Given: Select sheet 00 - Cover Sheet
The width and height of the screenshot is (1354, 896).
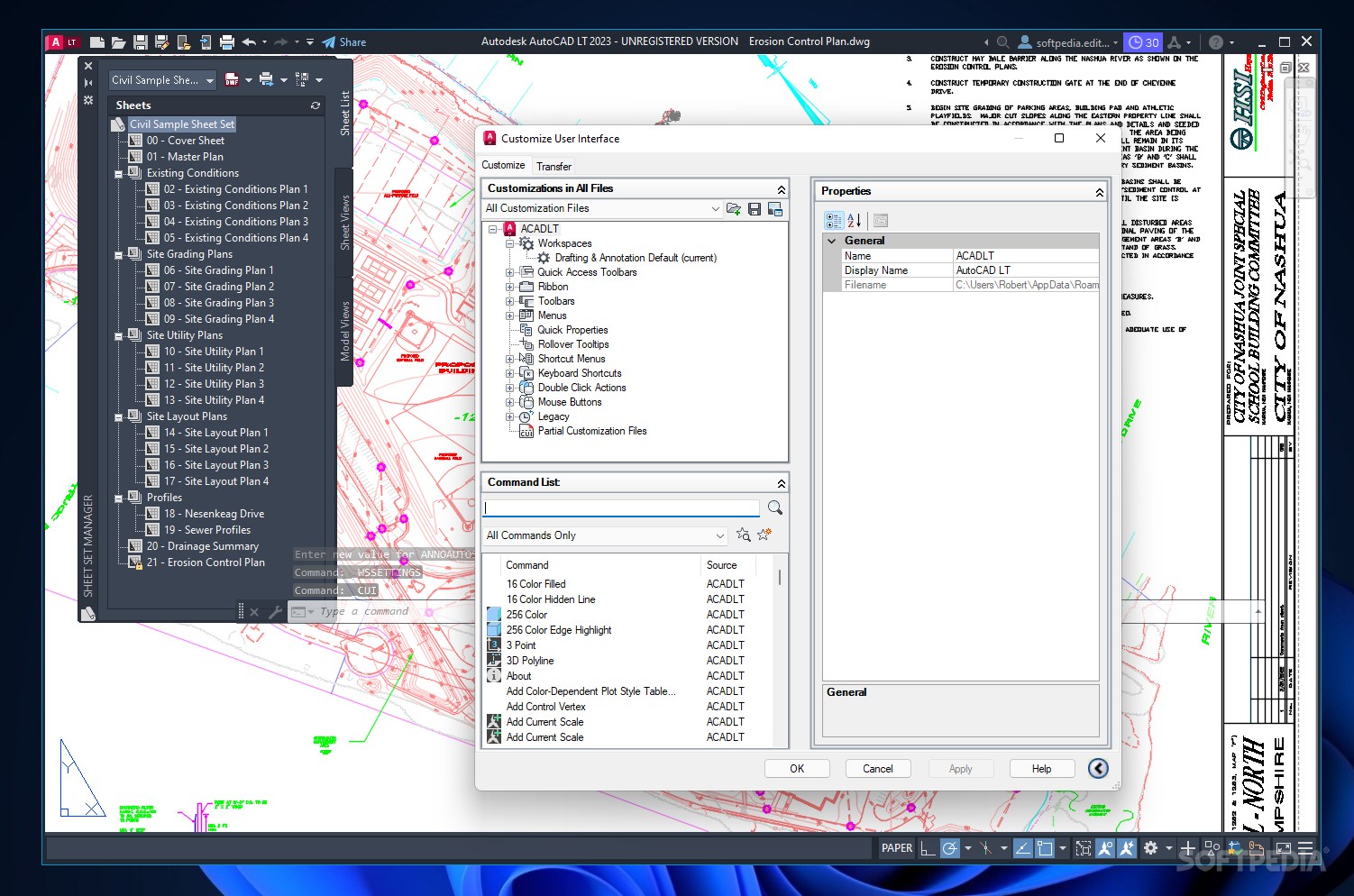Looking at the screenshot, I should 185,141.
